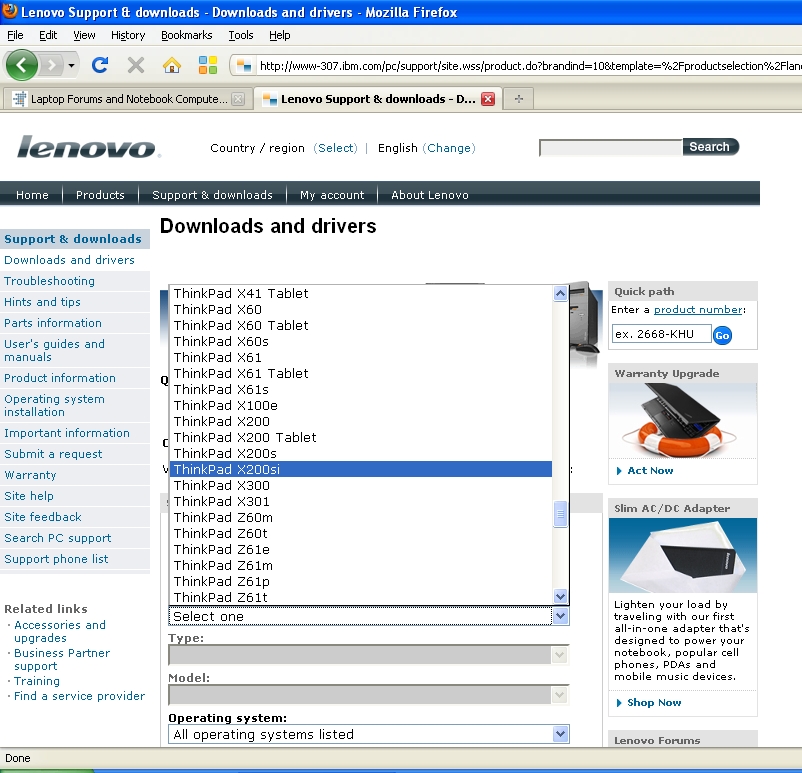Open the Help menu
This screenshot has height=773, width=802.
279,35
